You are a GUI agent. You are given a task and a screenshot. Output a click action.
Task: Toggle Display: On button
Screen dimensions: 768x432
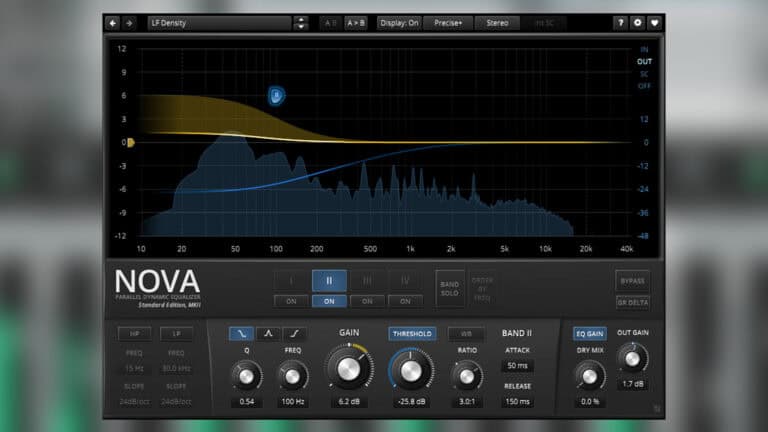pos(399,23)
